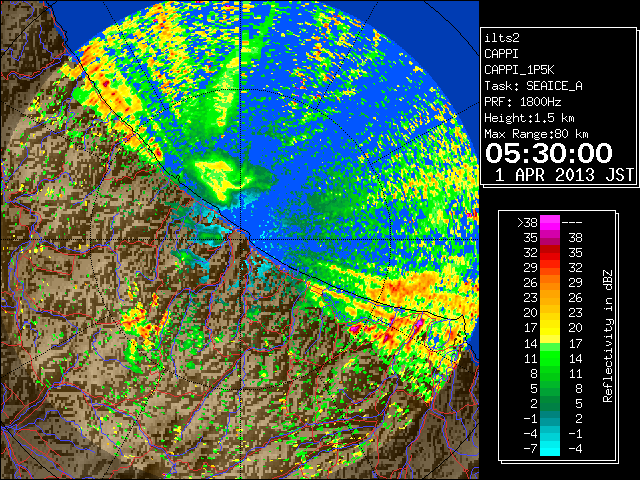The height and width of the screenshot is (480, 640).
Task: Pick the bright green swatch in the 11–14 row
Action: click(x=550, y=358)
